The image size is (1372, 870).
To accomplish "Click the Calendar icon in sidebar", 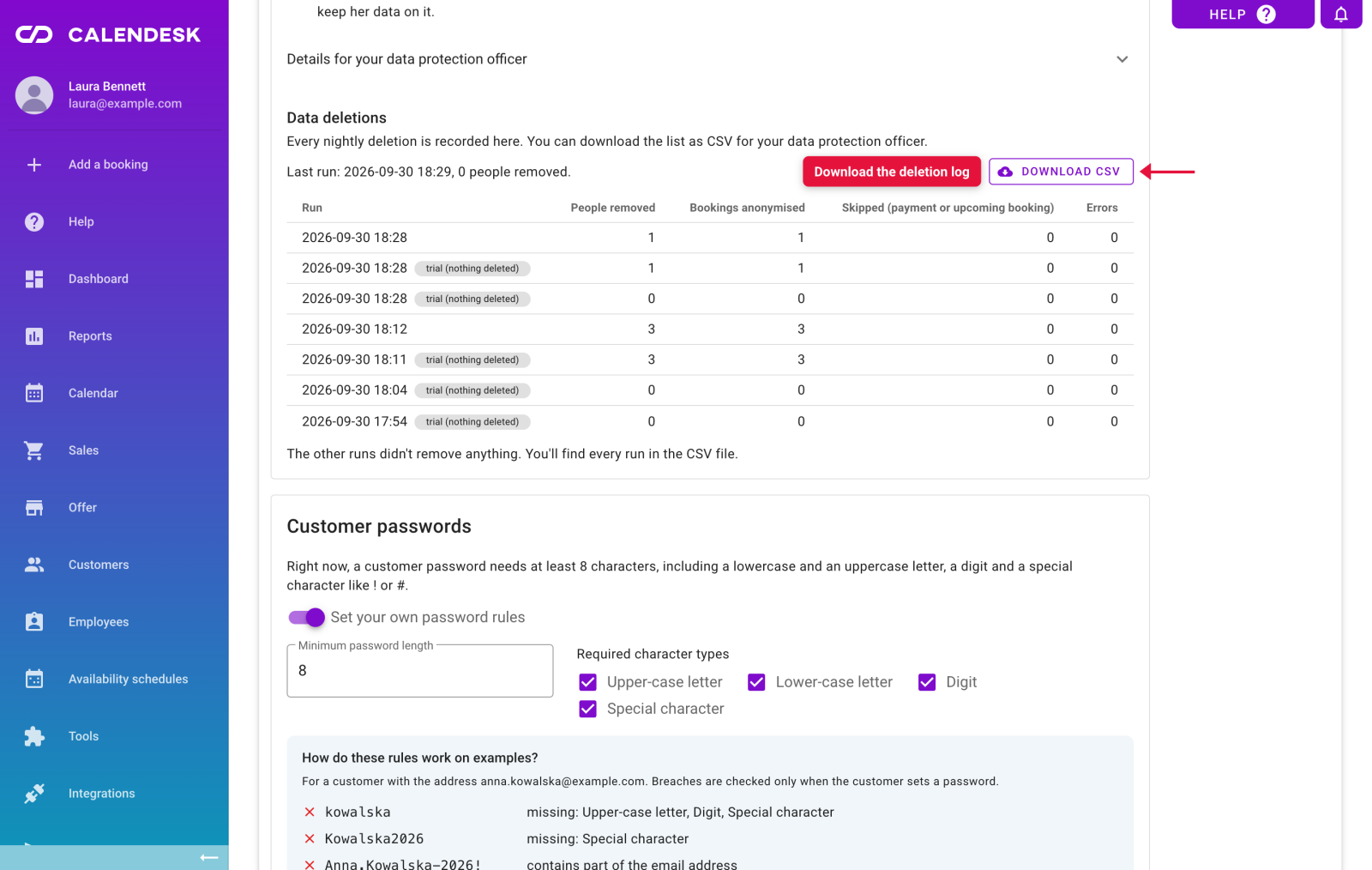I will click(34, 393).
